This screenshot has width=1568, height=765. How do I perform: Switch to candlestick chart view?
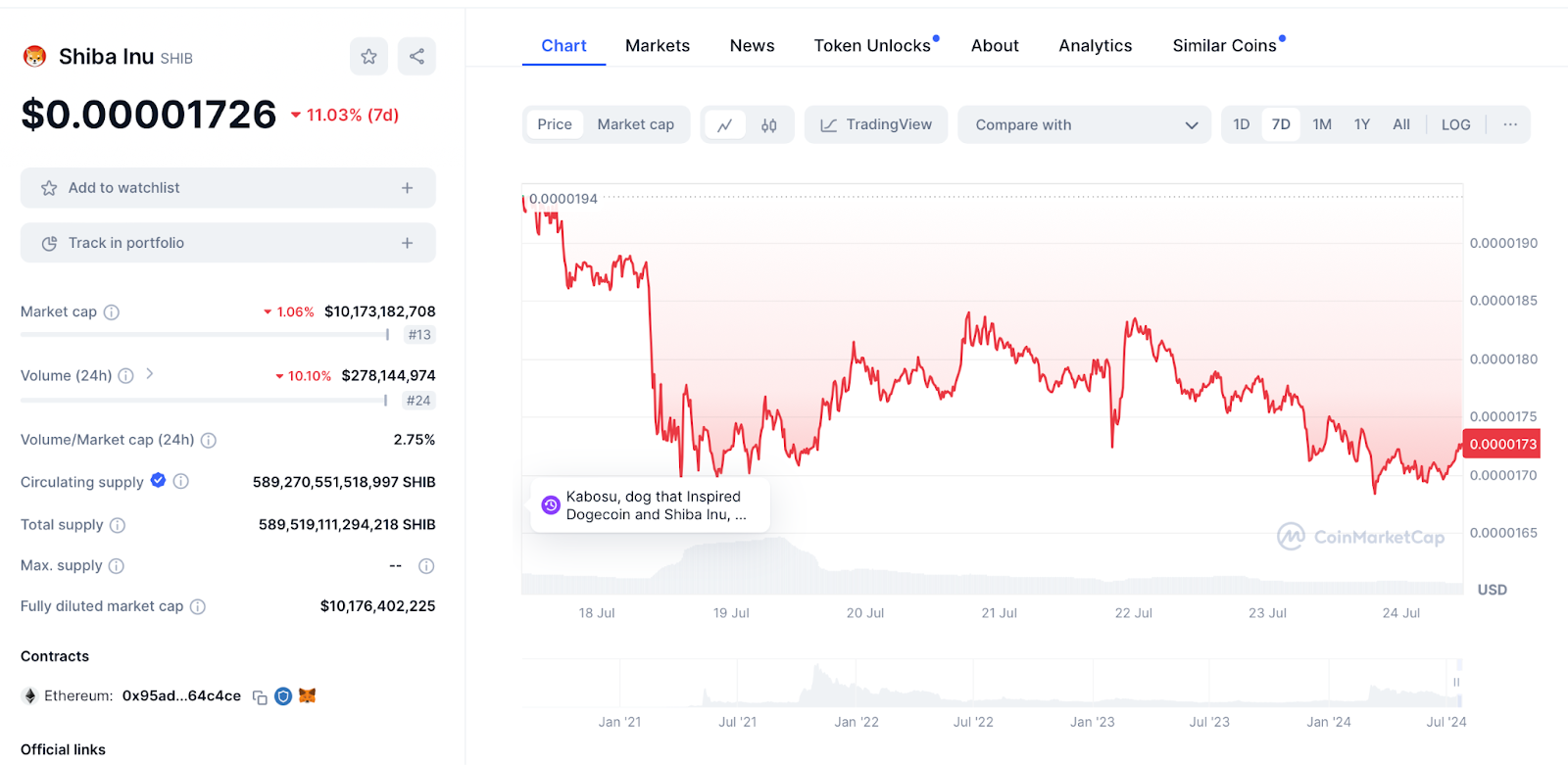769,125
